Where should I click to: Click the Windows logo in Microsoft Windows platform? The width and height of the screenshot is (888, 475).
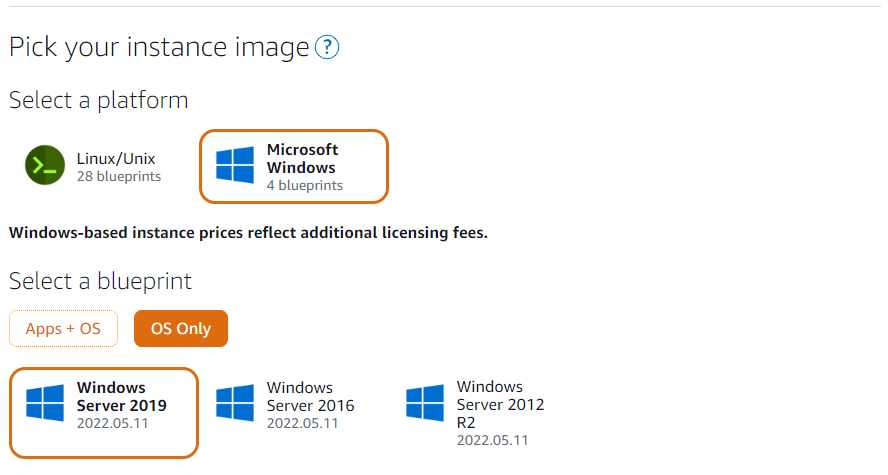tap(235, 165)
